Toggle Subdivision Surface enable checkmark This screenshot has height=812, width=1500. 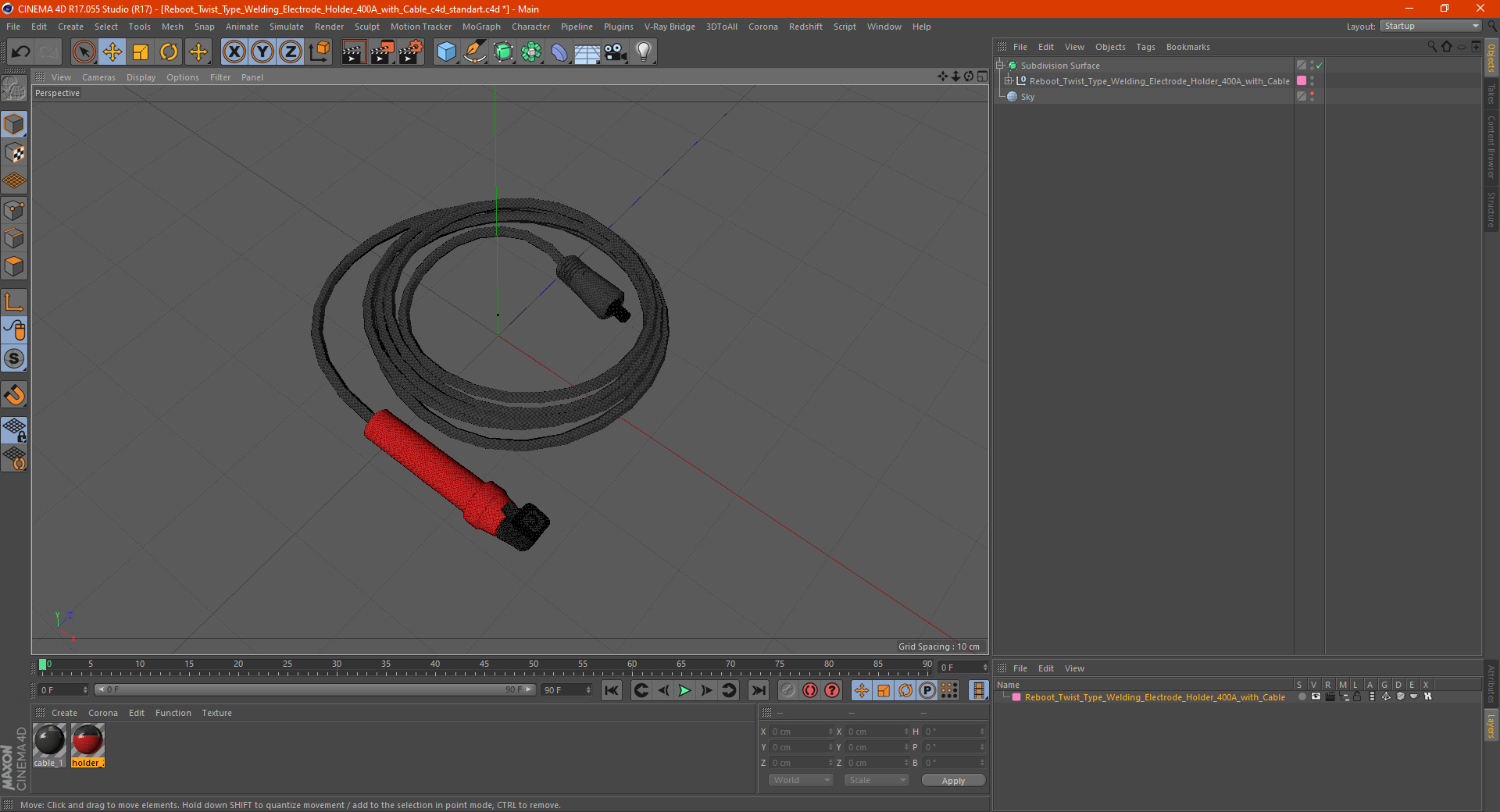(1320, 66)
